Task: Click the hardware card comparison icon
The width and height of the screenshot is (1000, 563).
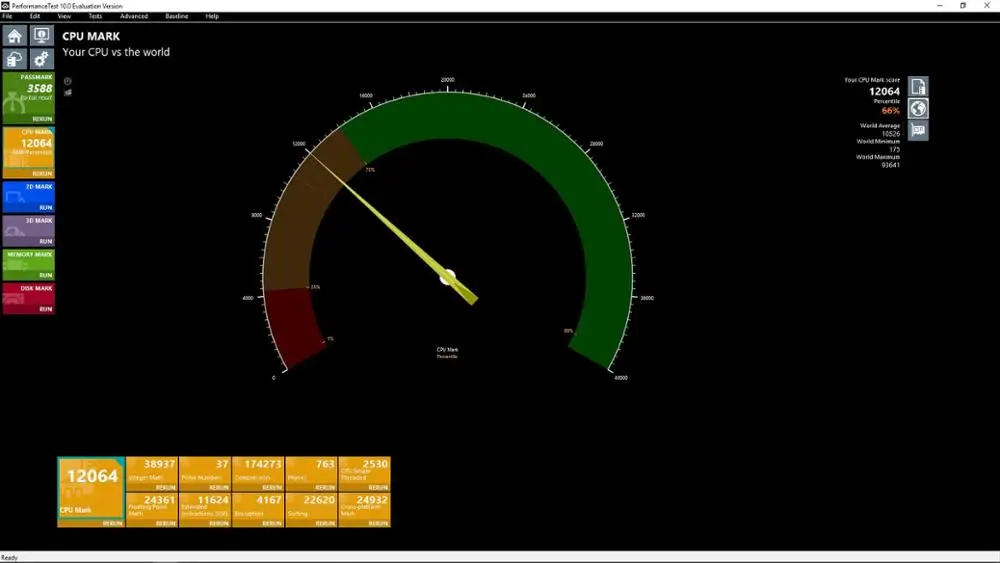Action: pyautogui.click(x=918, y=130)
